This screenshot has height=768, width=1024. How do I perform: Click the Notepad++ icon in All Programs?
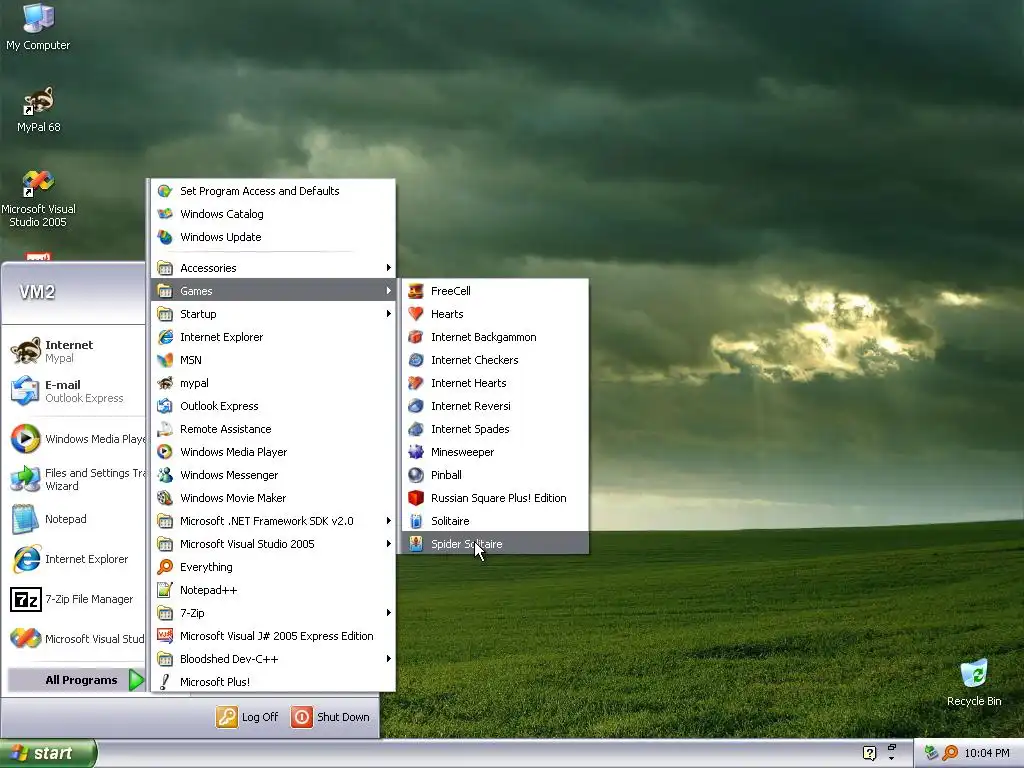pos(165,590)
